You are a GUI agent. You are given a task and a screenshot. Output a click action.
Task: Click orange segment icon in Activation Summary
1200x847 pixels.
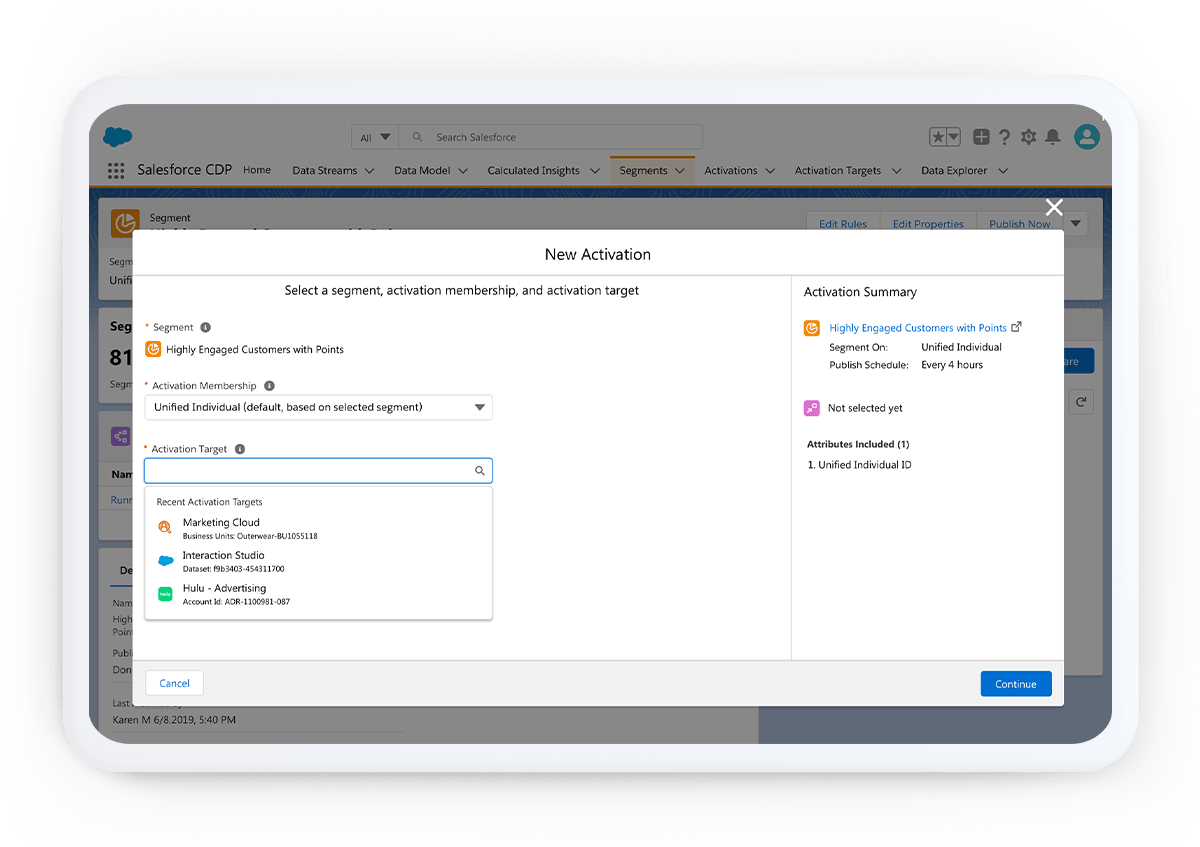pyautogui.click(x=812, y=328)
